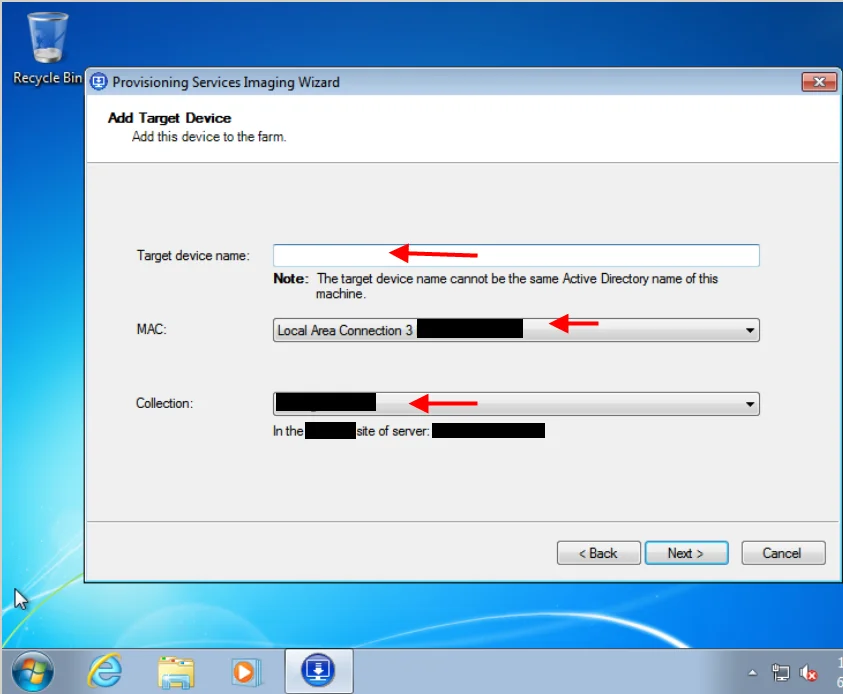Open the Recycle Bin desktop icon
Viewport: 843px width, 694px height.
pyautogui.click(x=47, y=48)
